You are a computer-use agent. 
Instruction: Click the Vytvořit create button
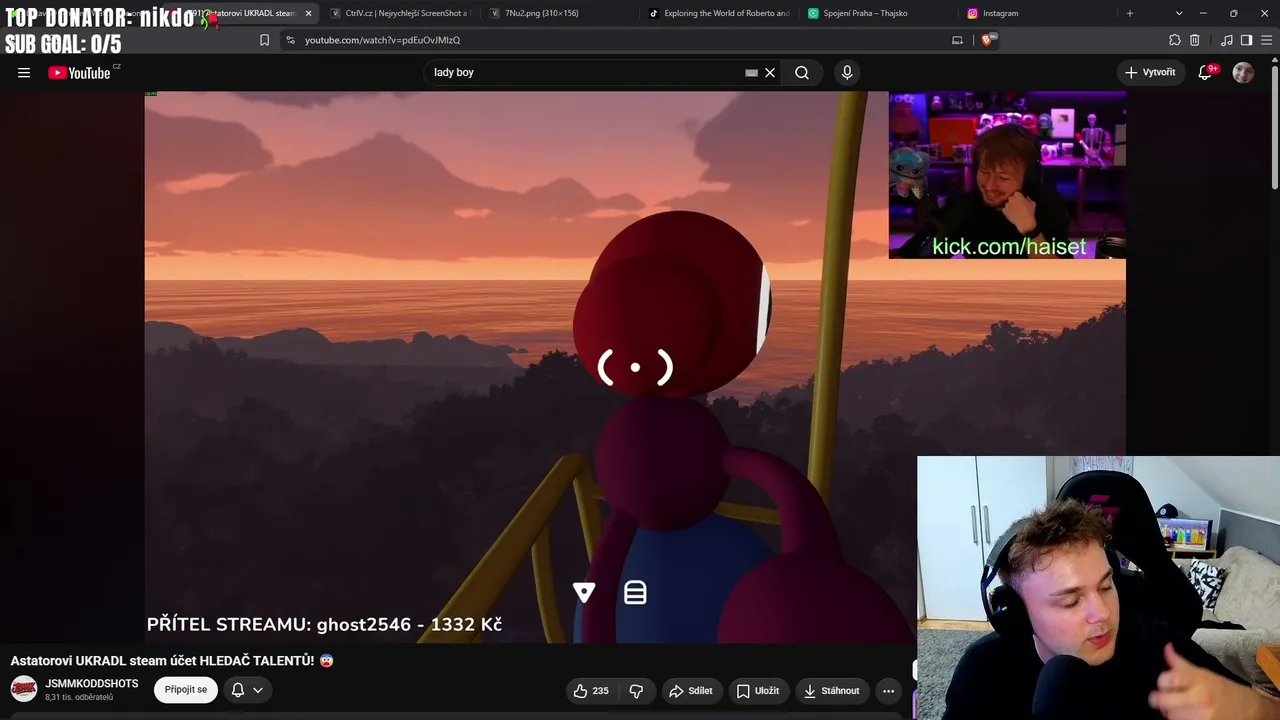[x=1150, y=72]
